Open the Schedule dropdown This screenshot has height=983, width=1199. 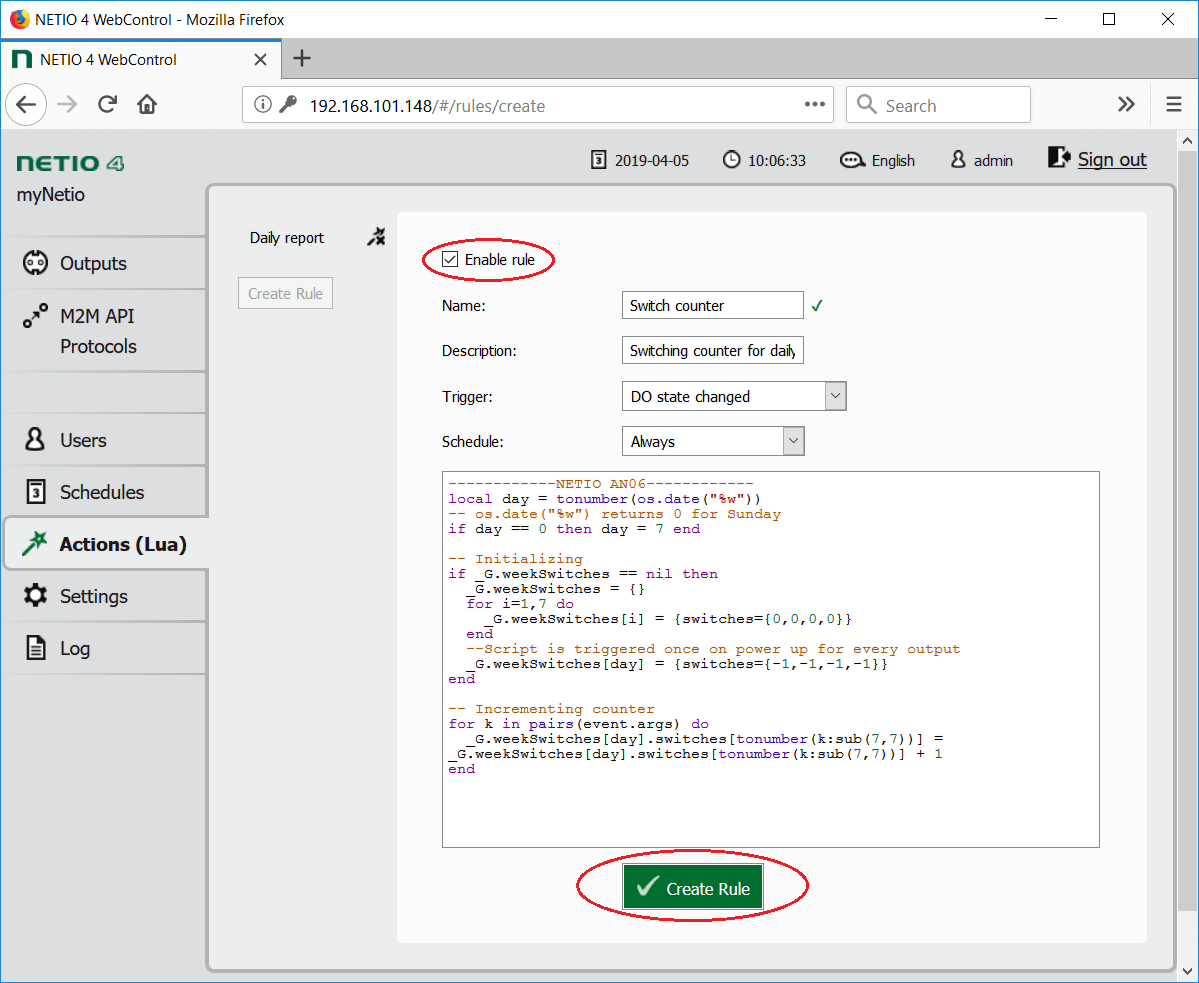click(x=713, y=441)
